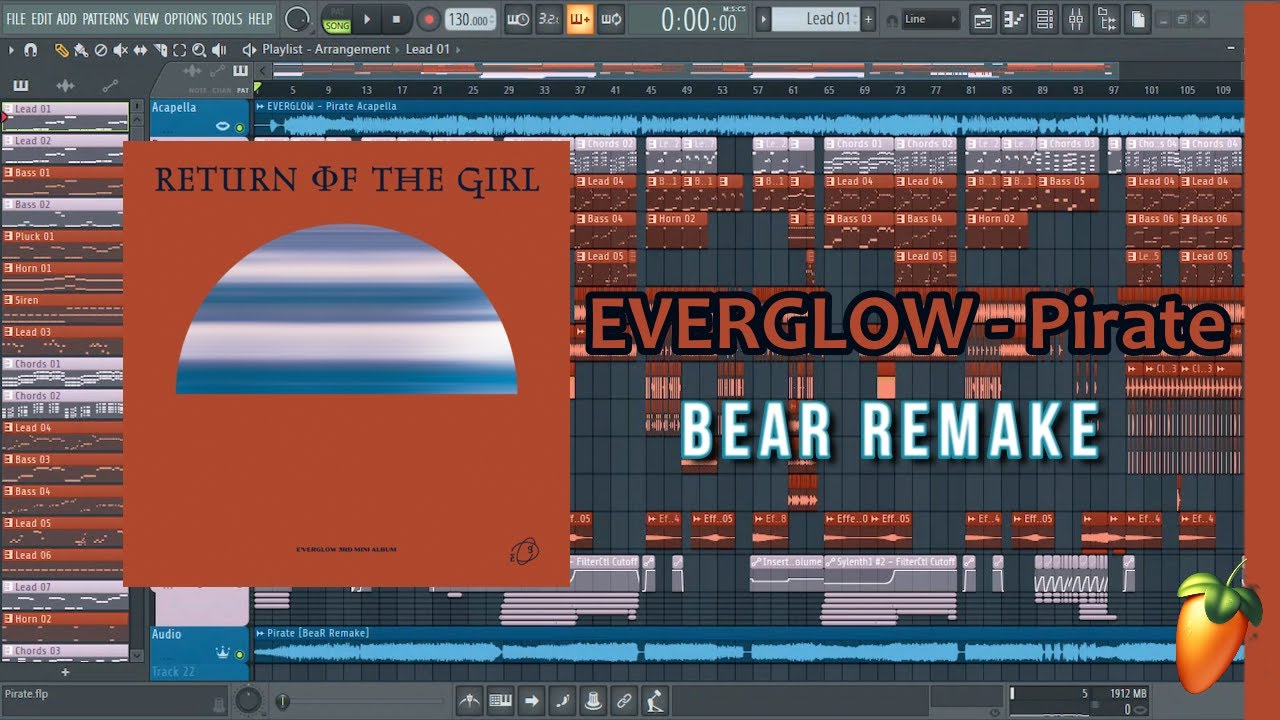Screen dimensions: 1280x720
Task: Click the link chain icon in bottom toolbar
Action: [x=624, y=700]
